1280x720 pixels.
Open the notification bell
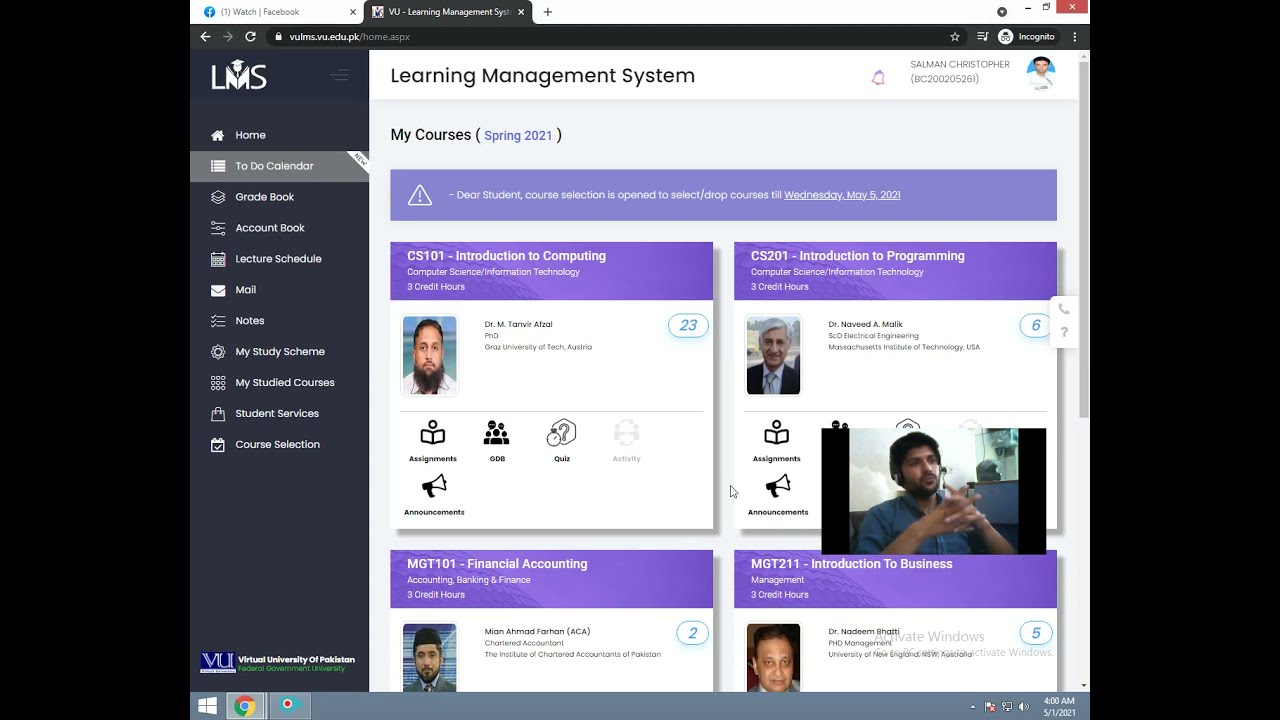878,77
